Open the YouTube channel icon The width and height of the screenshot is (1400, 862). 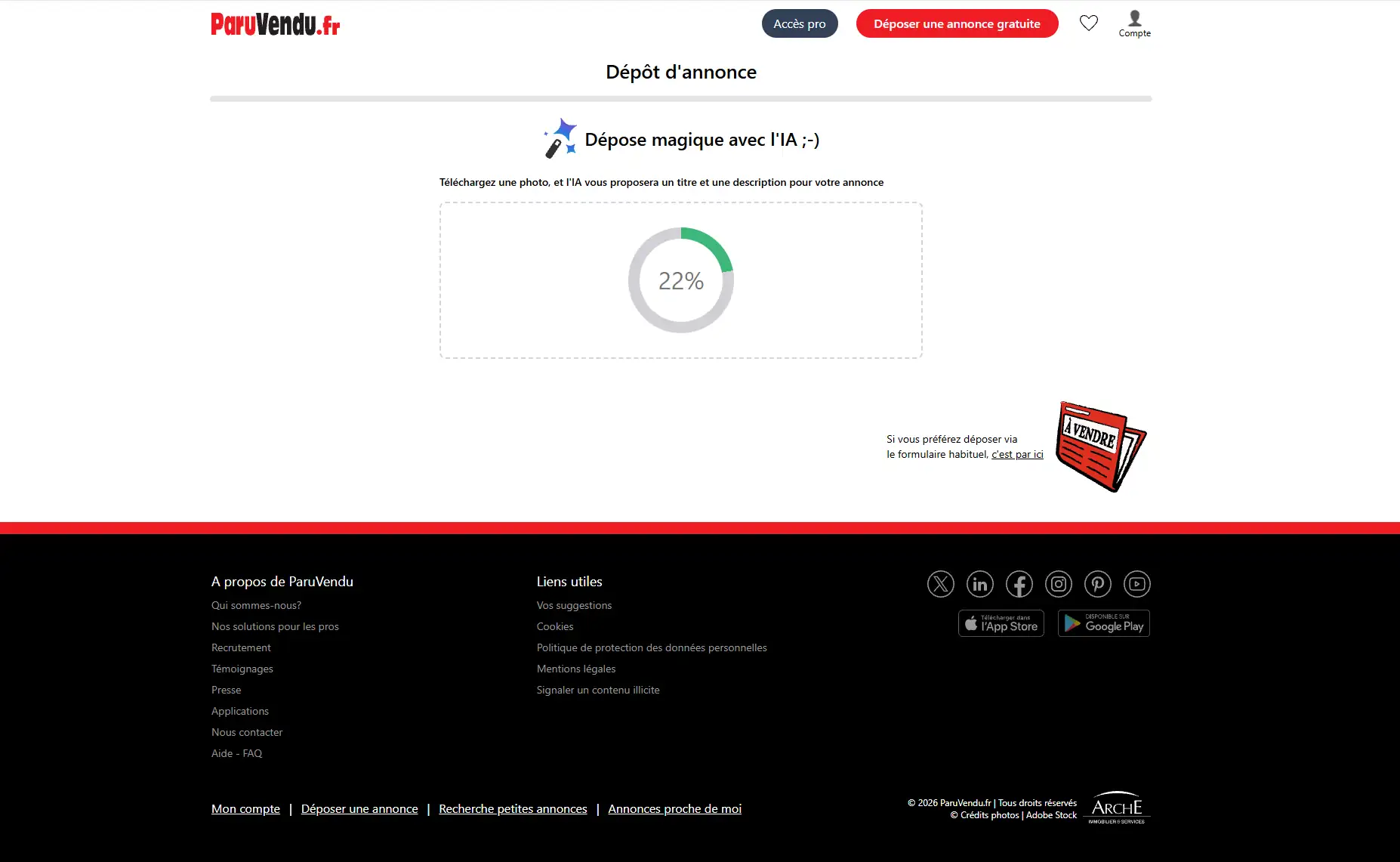pos(1136,584)
